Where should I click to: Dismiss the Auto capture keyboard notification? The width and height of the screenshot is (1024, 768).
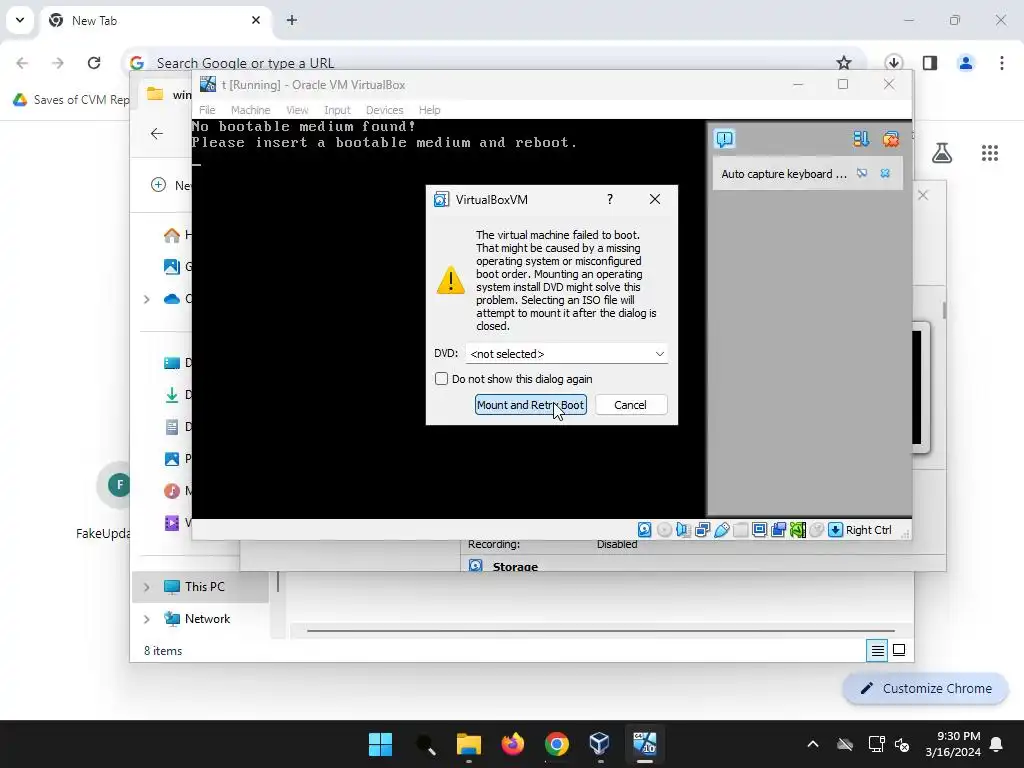tap(885, 173)
